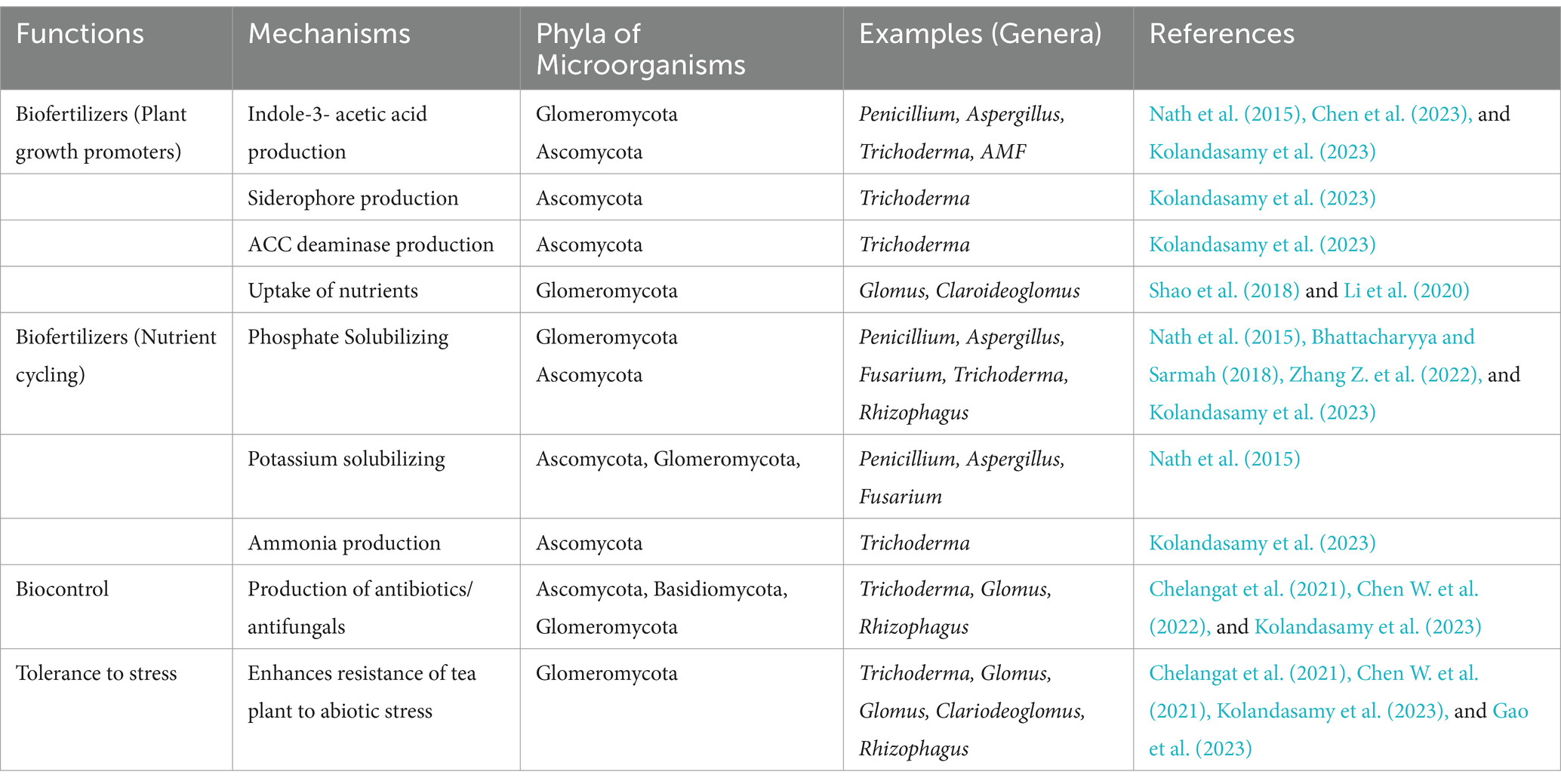Click Kolandasamy et al. (2023) in Siderophore row

click(x=1262, y=198)
